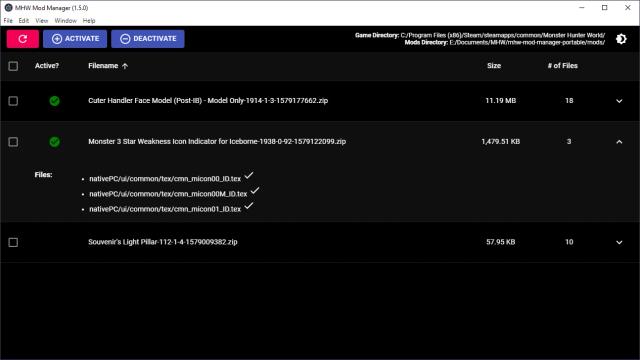Toggle the dark/light theme brightness icon
The width and height of the screenshot is (640, 360).
(x=621, y=39)
